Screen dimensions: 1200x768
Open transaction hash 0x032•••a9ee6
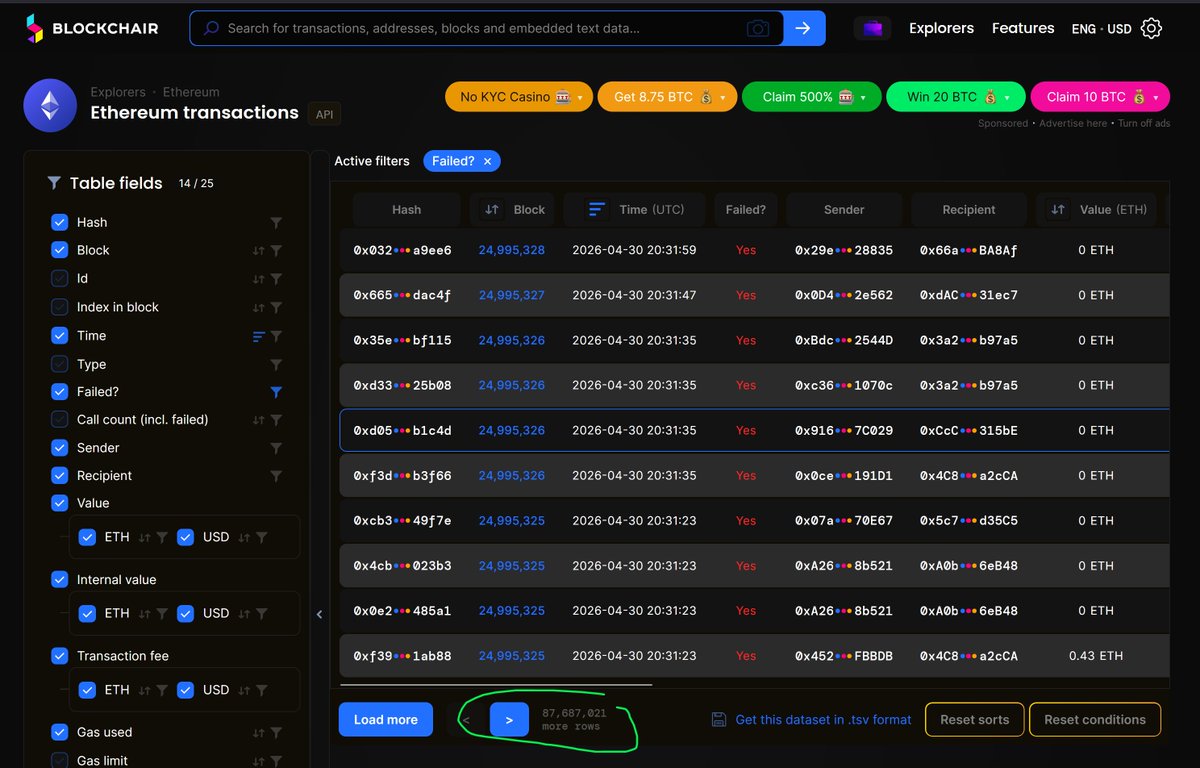pyautogui.click(x=402, y=250)
